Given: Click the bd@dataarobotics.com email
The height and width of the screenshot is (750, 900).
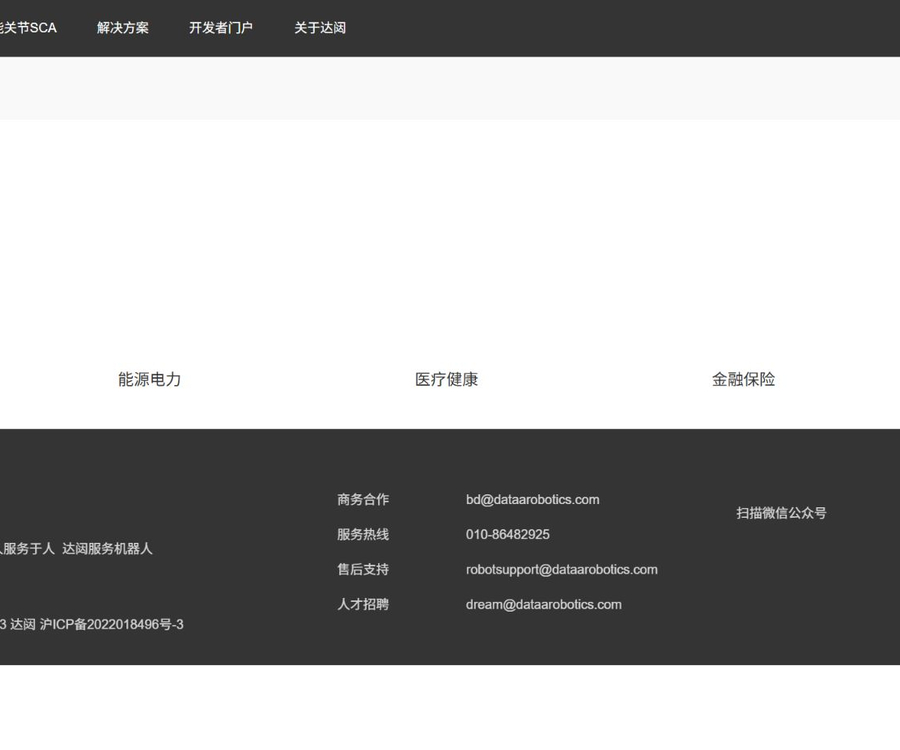Looking at the screenshot, I should [533, 500].
